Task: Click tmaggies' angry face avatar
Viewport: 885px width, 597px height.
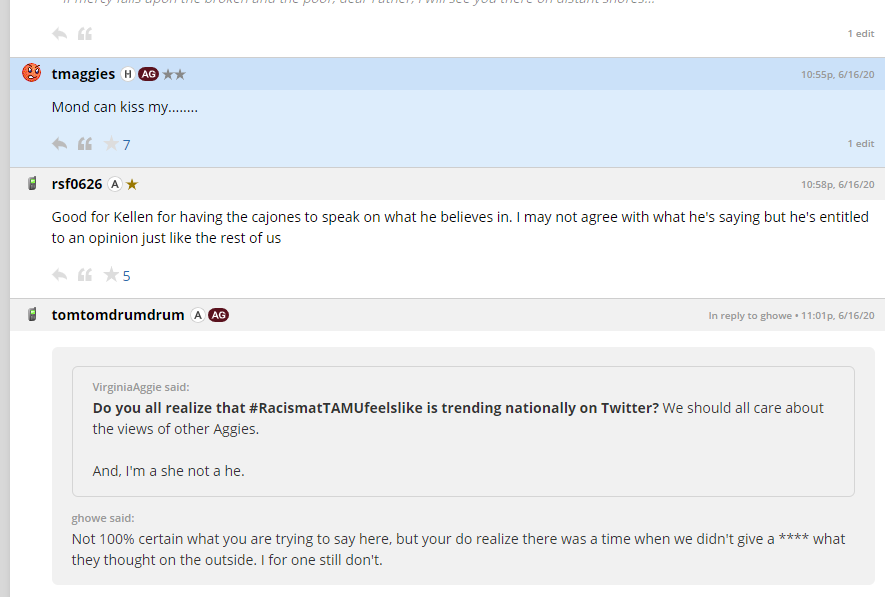Action: (x=32, y=73)
